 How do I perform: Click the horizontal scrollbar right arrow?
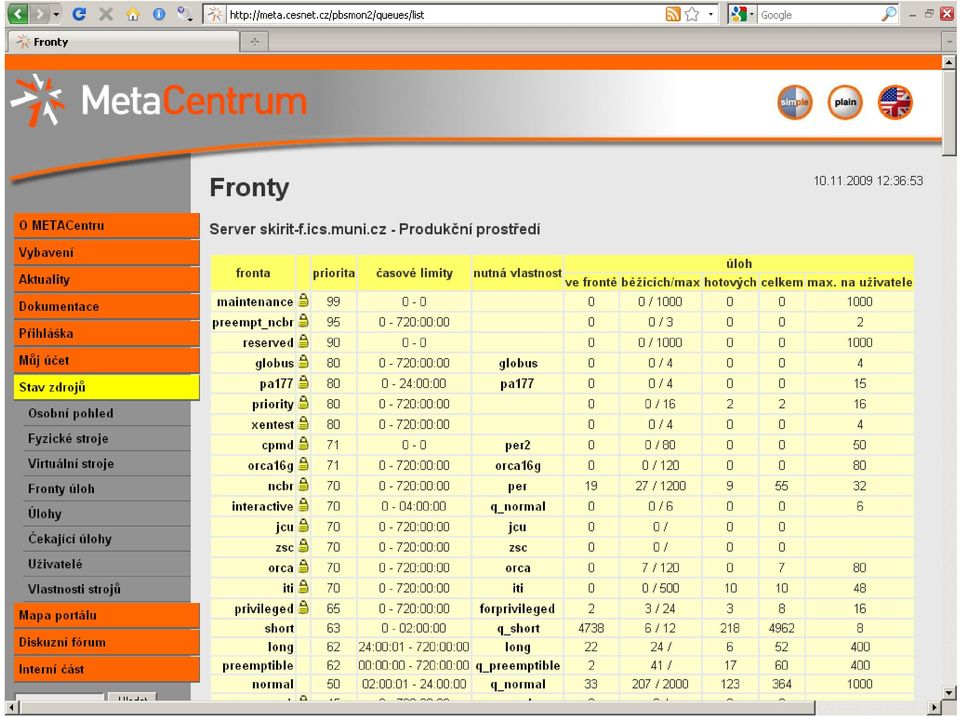pos(934,708)
